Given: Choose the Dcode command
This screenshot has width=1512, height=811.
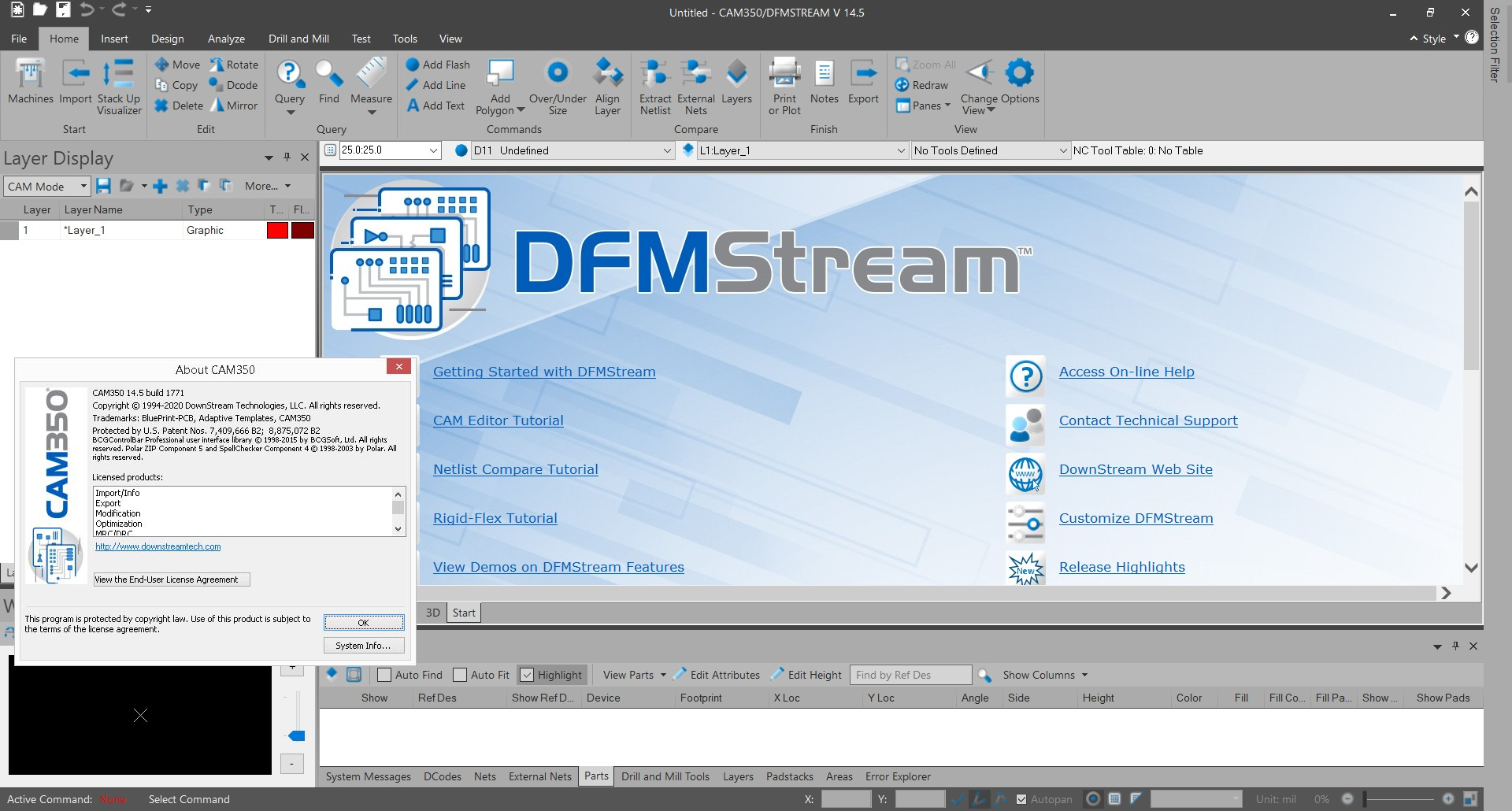Looking at the screenshot, I should tap(233, 85).
